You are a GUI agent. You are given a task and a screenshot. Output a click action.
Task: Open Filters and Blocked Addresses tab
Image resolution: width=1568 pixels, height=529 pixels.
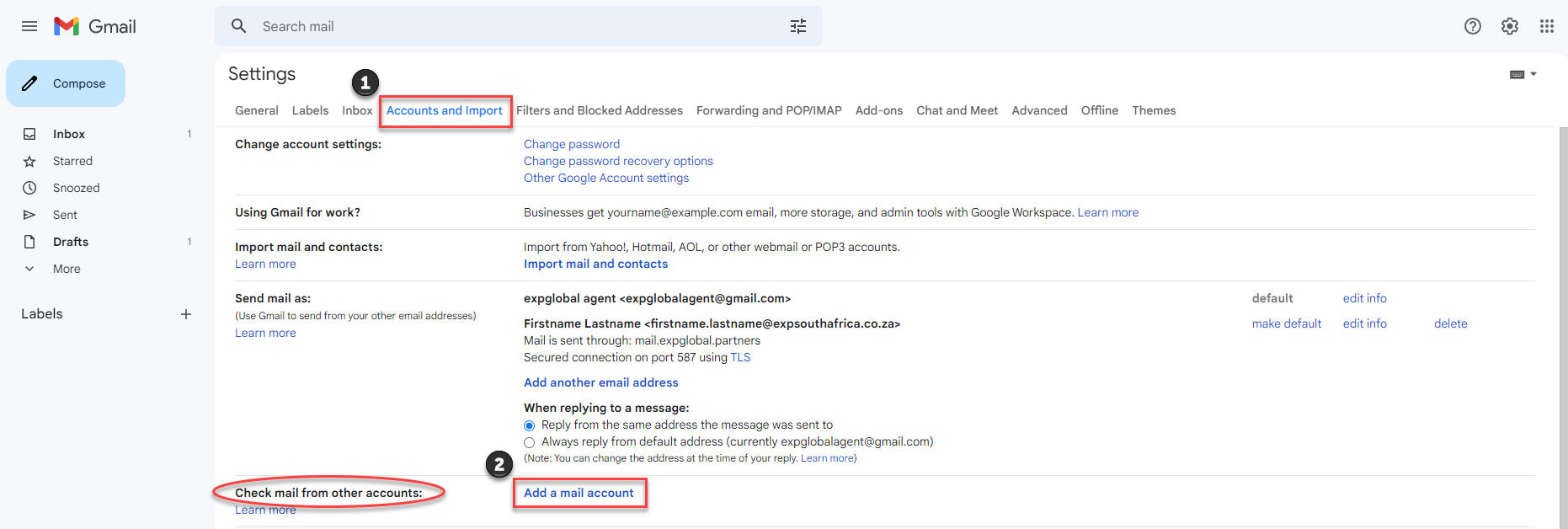[x=599, y=110]
